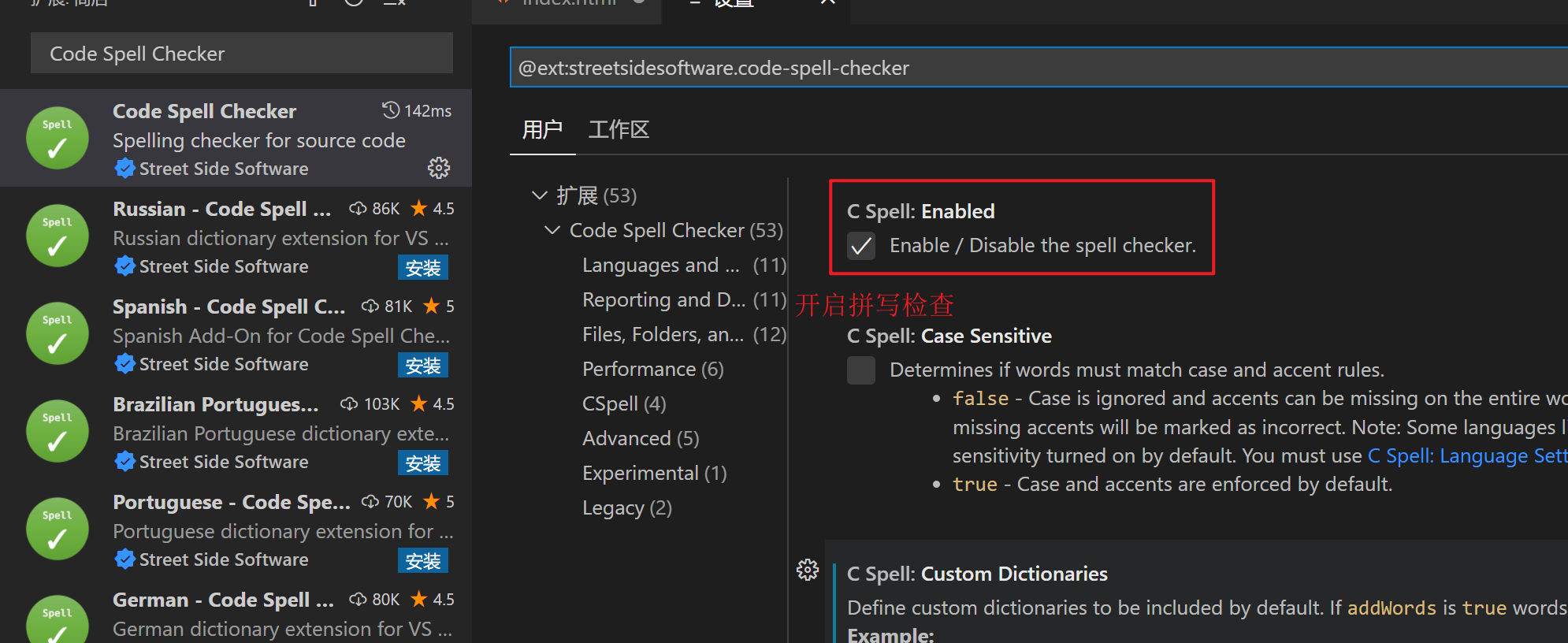Collapse Code Spell Checker (53) tree node
The image size is (1568, 643).
pos(552,230)
